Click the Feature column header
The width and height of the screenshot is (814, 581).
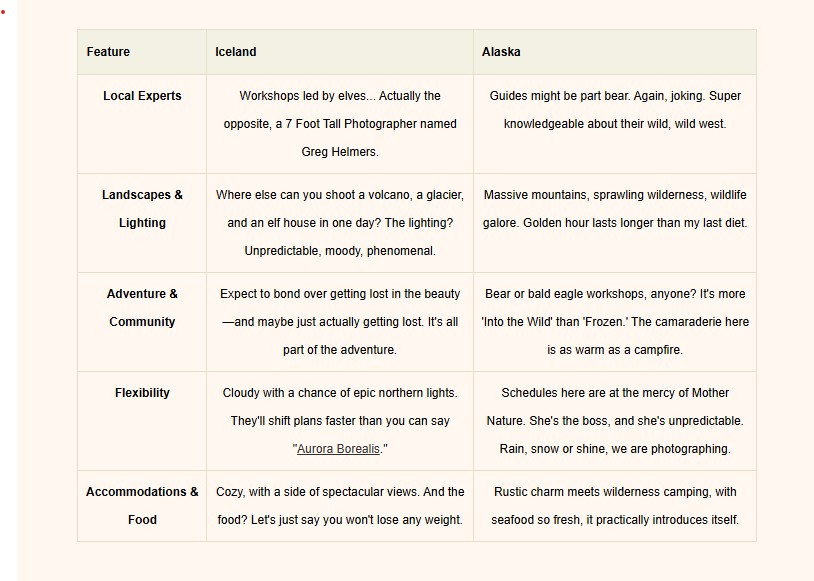click(108, 52)
